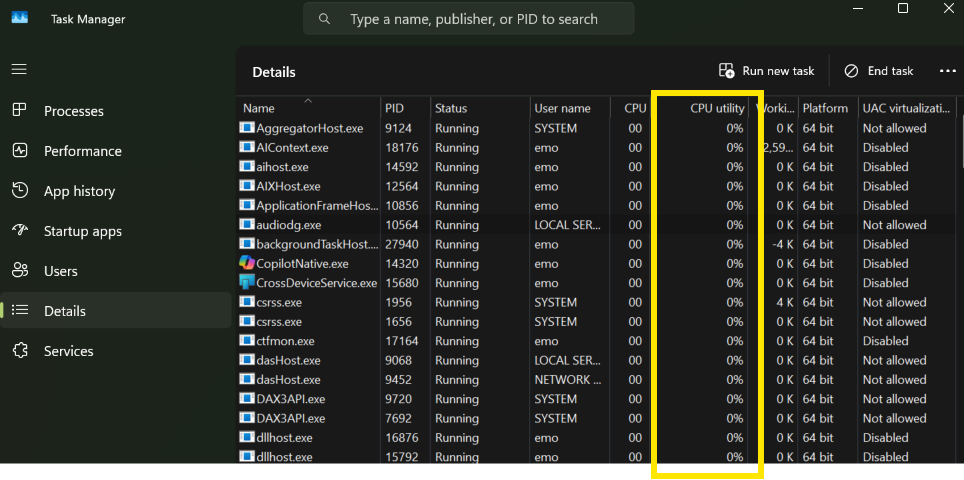Image resolution: width=964 pixels, height=480 pixels.
Task: Click the App history clock icon
Action: (x=20, y=191)
